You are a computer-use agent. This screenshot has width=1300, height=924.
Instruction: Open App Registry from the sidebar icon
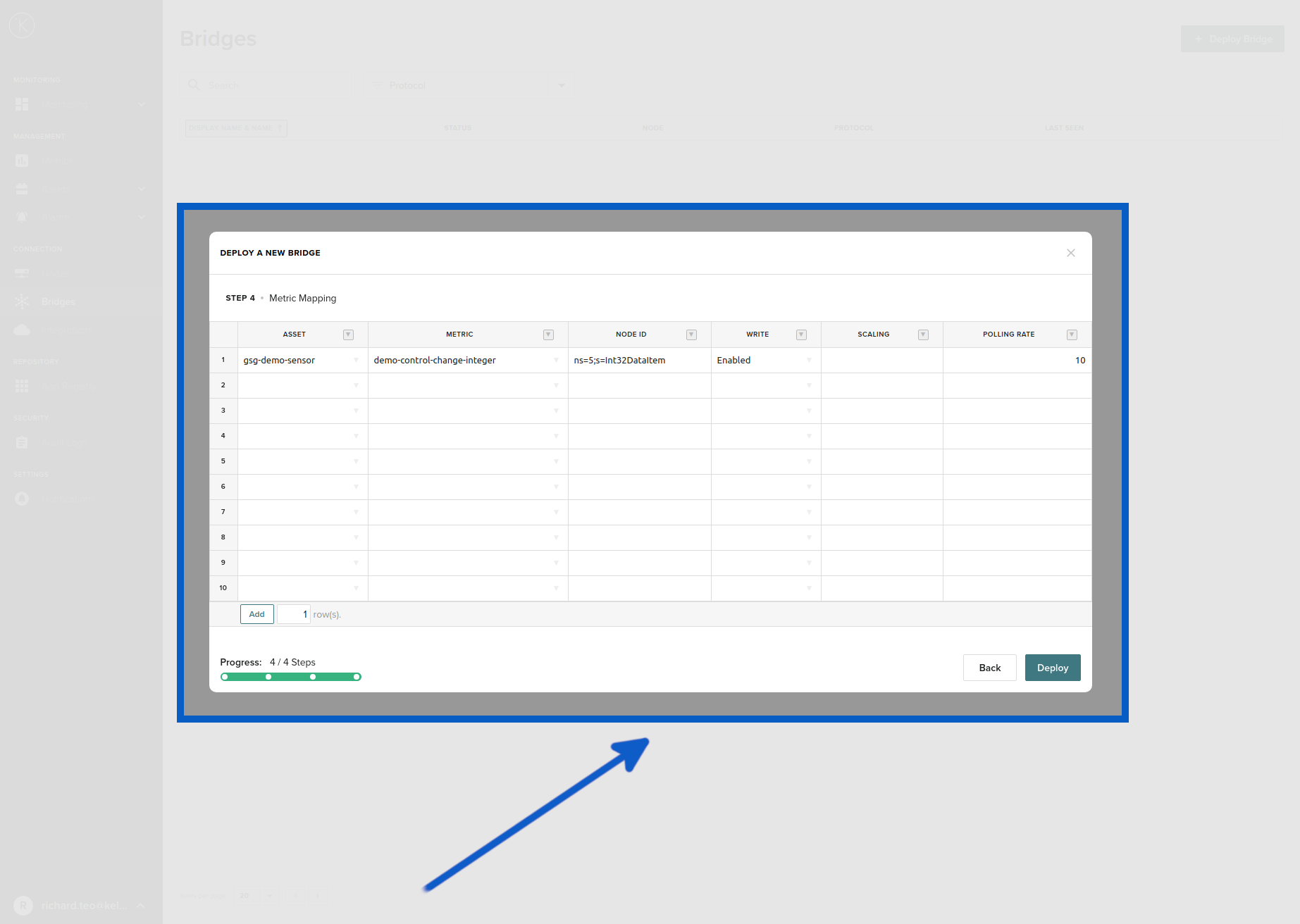point(22,385)
